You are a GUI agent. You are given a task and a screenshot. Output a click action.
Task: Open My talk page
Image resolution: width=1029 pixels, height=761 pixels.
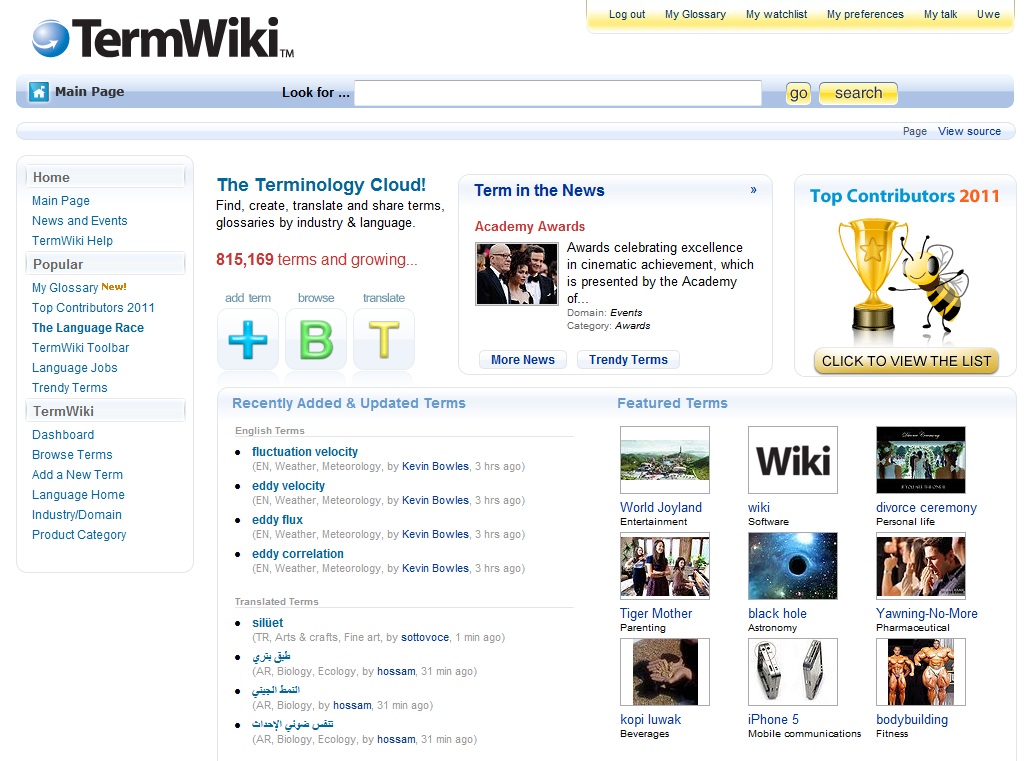[x=940, y=14]
